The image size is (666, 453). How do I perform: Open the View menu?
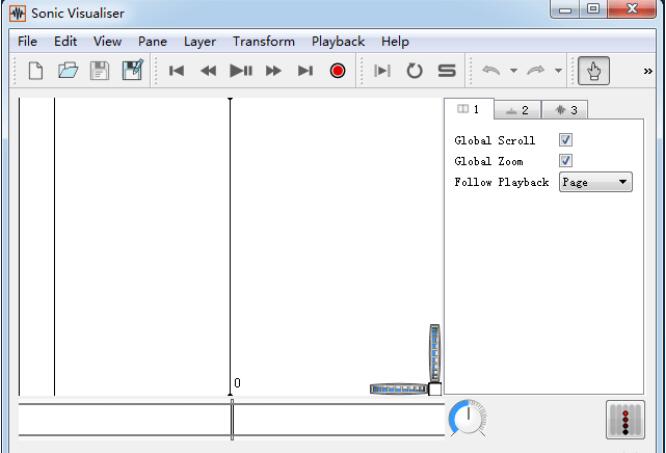(107, 41)
